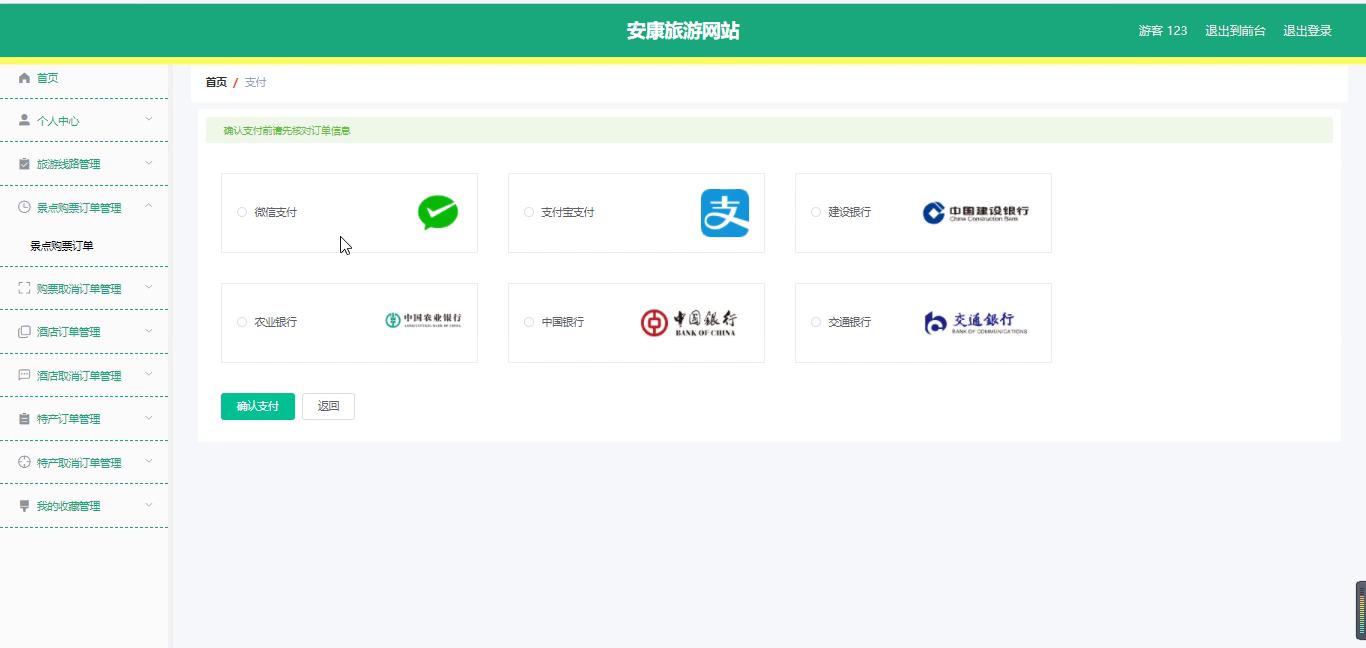Expand the 个人中心 chevron
The width and height of the screenshot is (1366, 648).
tap(149, 119)
